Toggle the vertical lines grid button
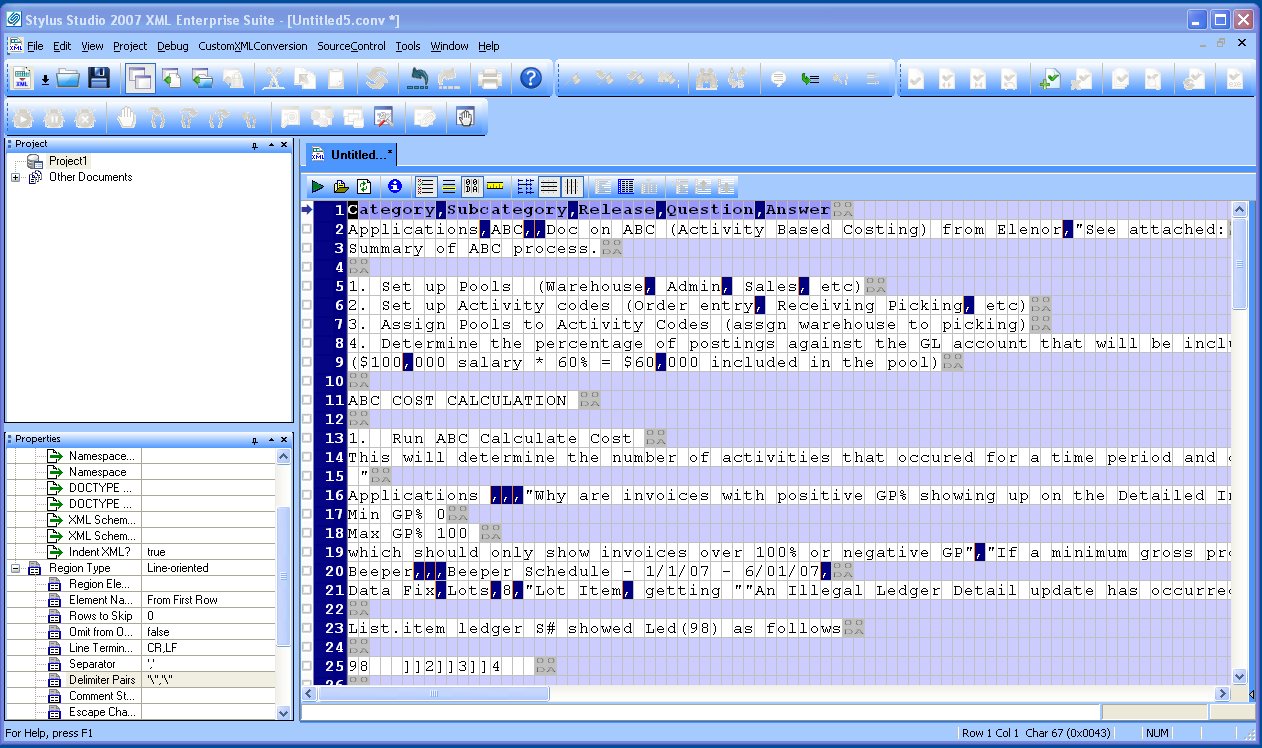Screen dimensions: 1262x748 [572, 186]
